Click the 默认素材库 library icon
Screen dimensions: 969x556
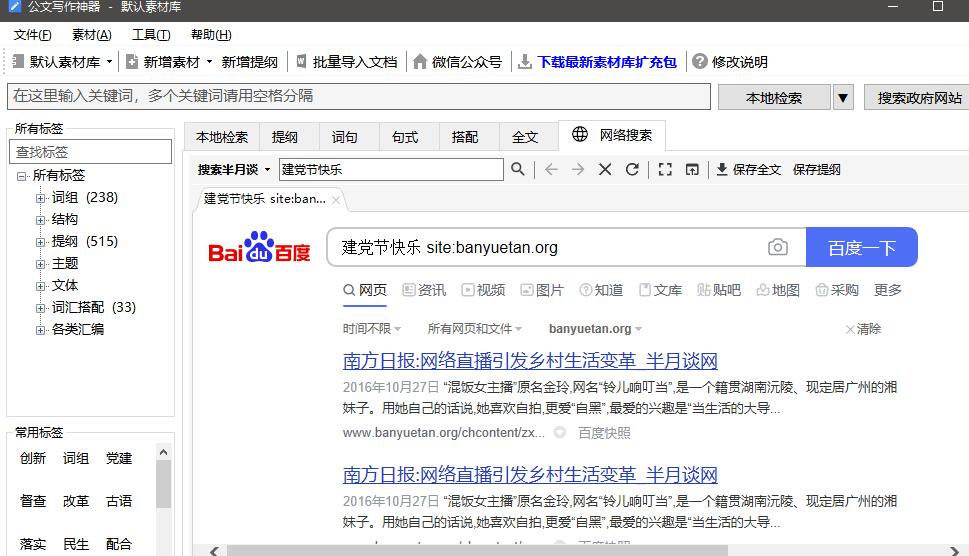coord(18,61)
